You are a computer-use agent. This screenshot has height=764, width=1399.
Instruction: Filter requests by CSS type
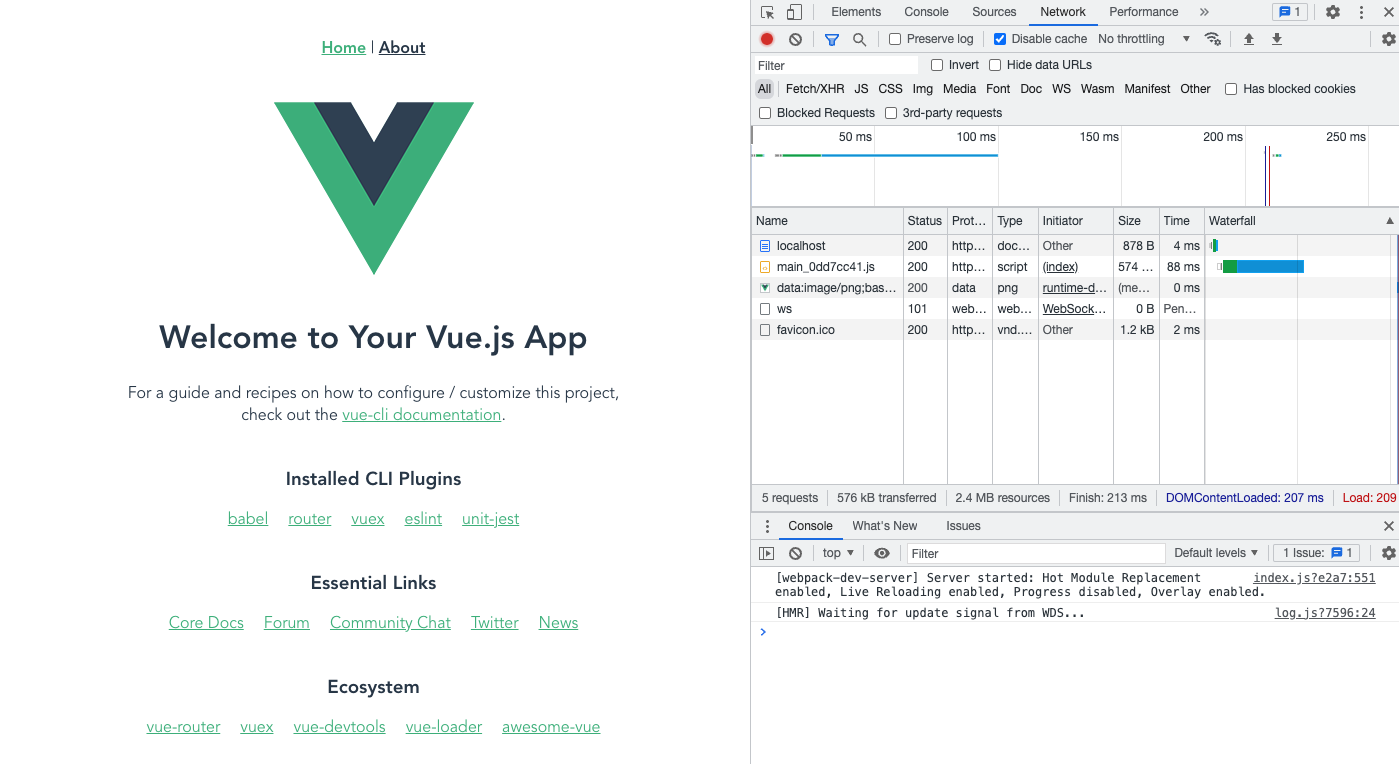(890, 89)
